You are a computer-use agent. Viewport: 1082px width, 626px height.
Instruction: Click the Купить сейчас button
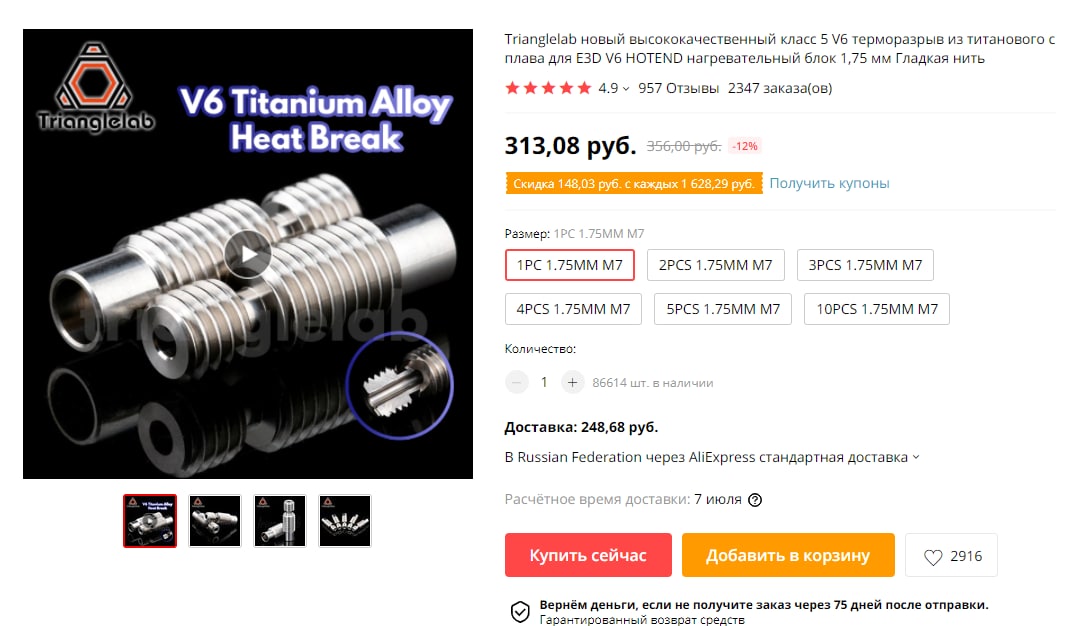pyautogui.click(x=588, y=555)
